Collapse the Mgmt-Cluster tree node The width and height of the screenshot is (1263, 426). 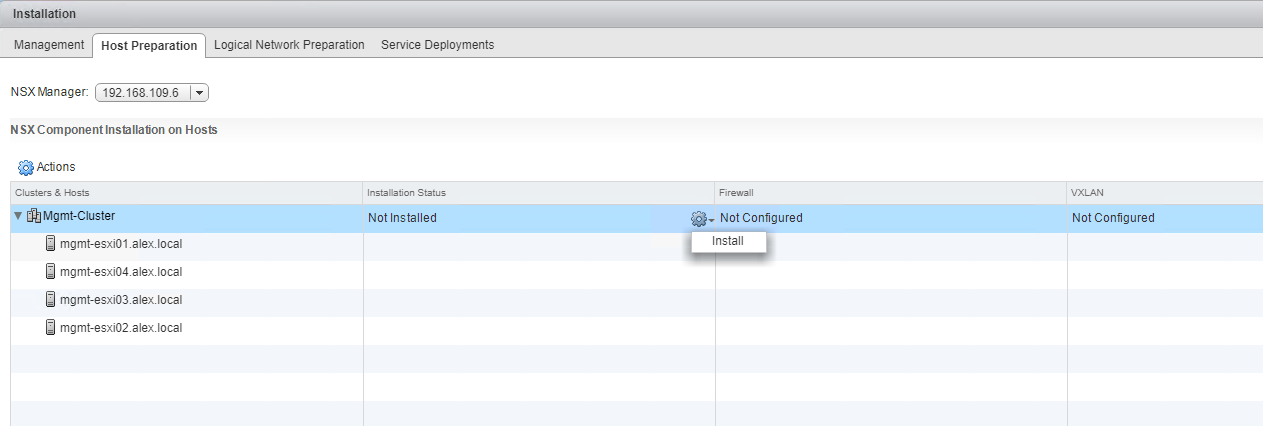pos(18,216)
